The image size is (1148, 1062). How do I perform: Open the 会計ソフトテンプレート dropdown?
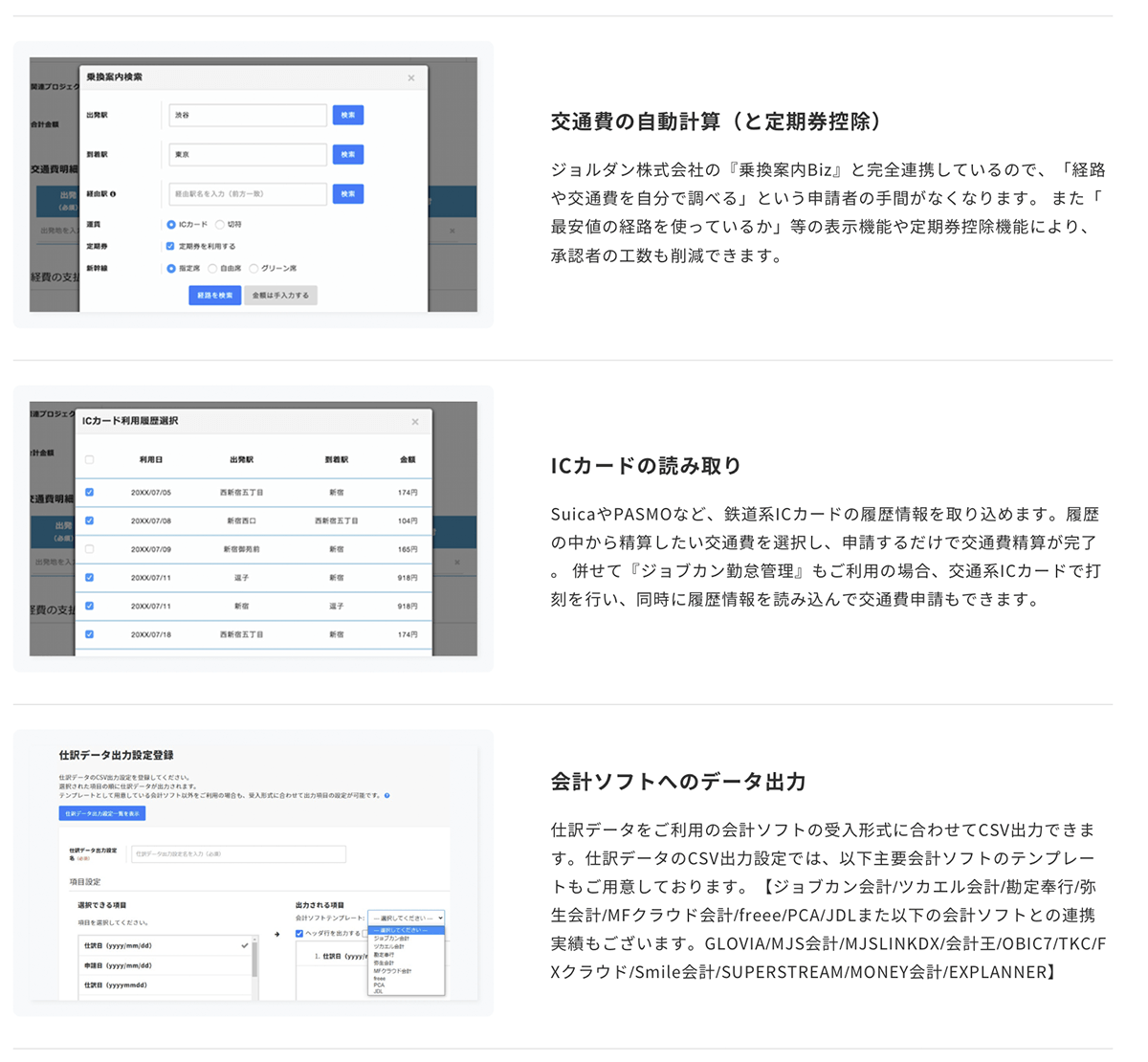tap(408, 918)
